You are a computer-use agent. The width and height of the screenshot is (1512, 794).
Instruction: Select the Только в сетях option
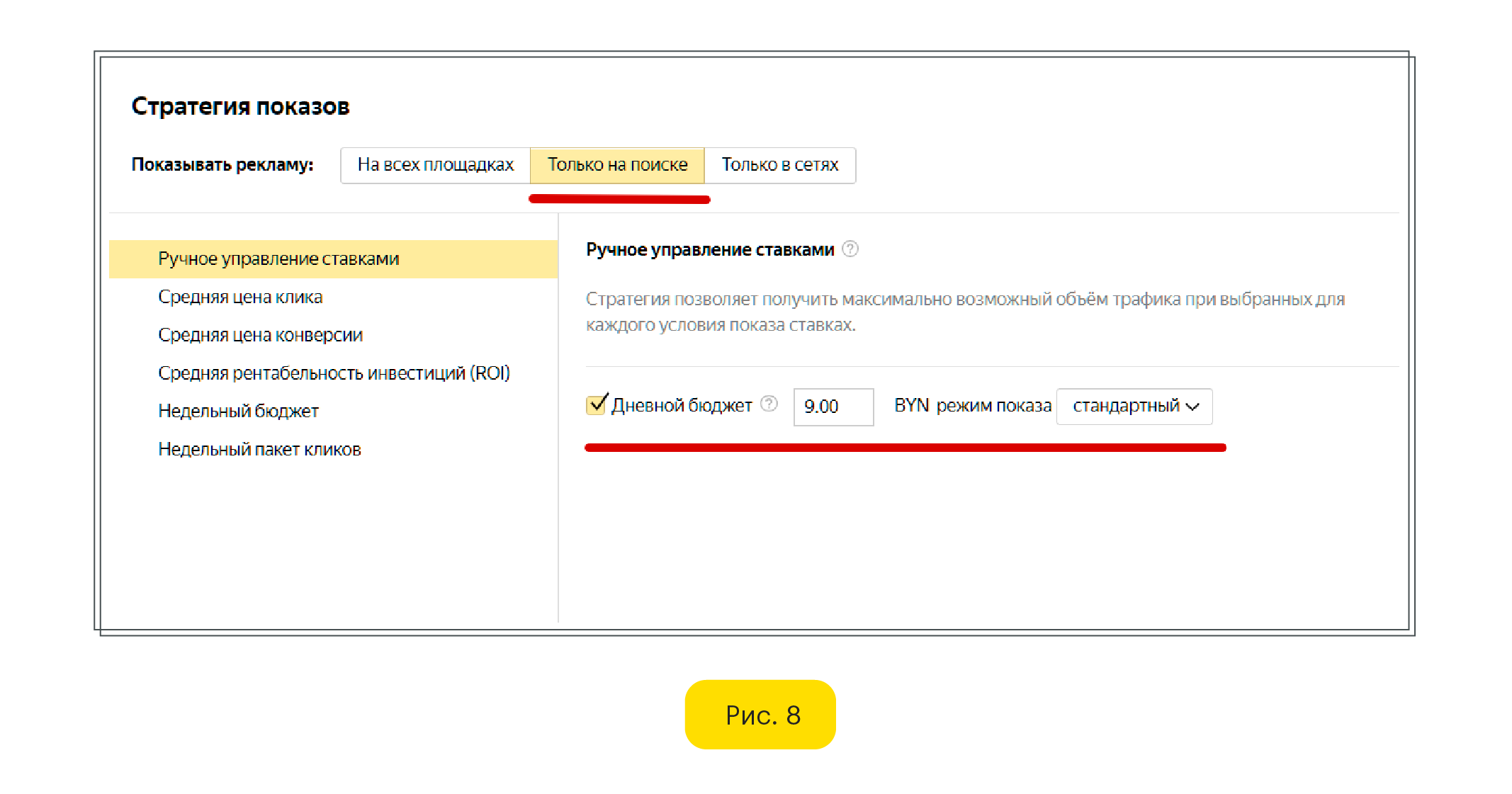[x=779, y=165]
